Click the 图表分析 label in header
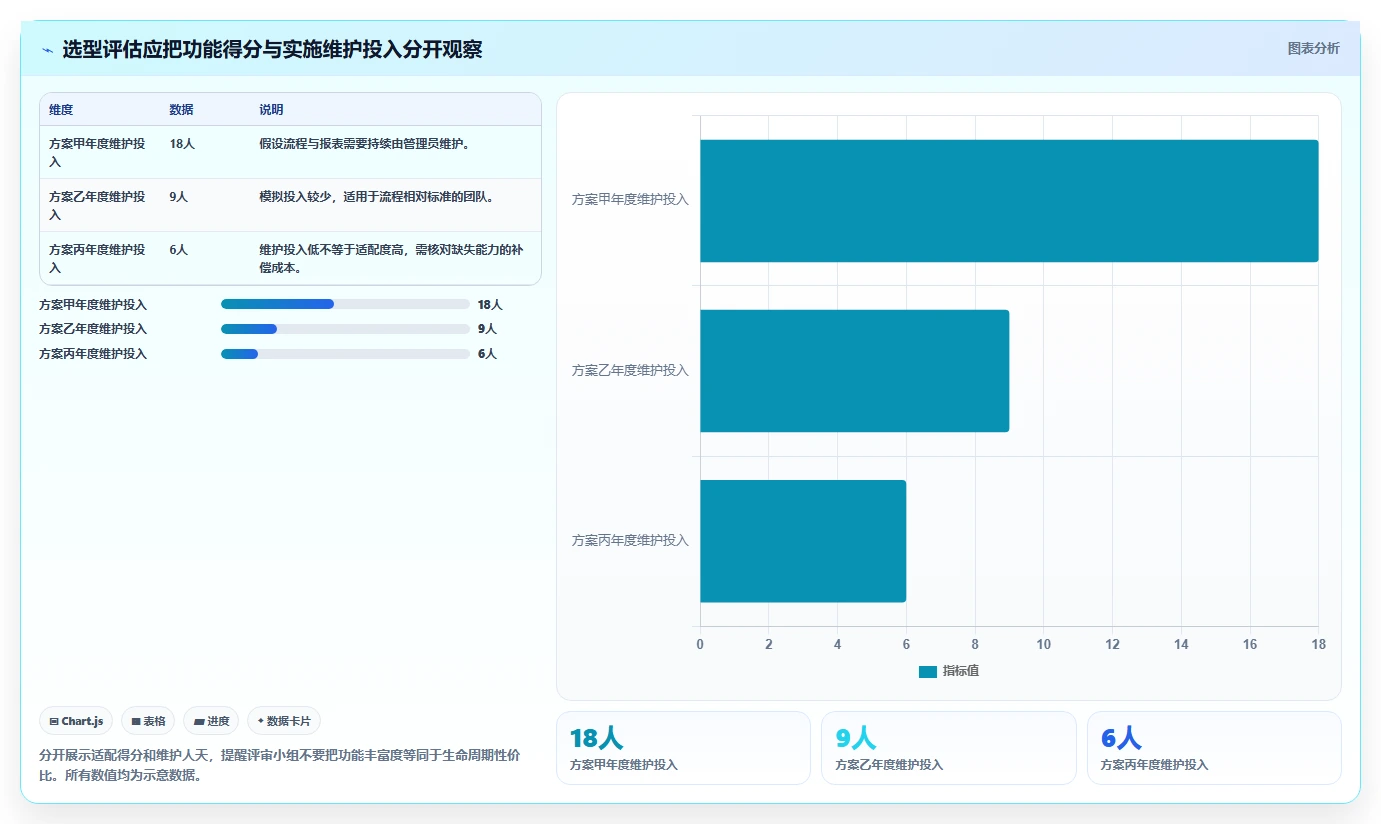Image resolution: width=1381 pixels, height=824 pixels. coord(1313,48)
